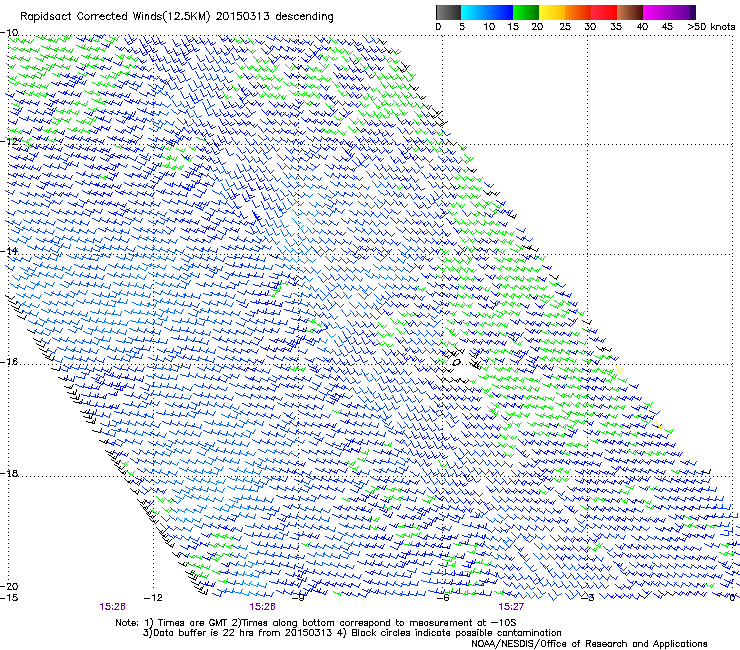Viewport: 740px width, 650px height.
Task: Click the '-12' longitude label on the bottom axis
Action: pyautogui.click(x=153, y=598)
